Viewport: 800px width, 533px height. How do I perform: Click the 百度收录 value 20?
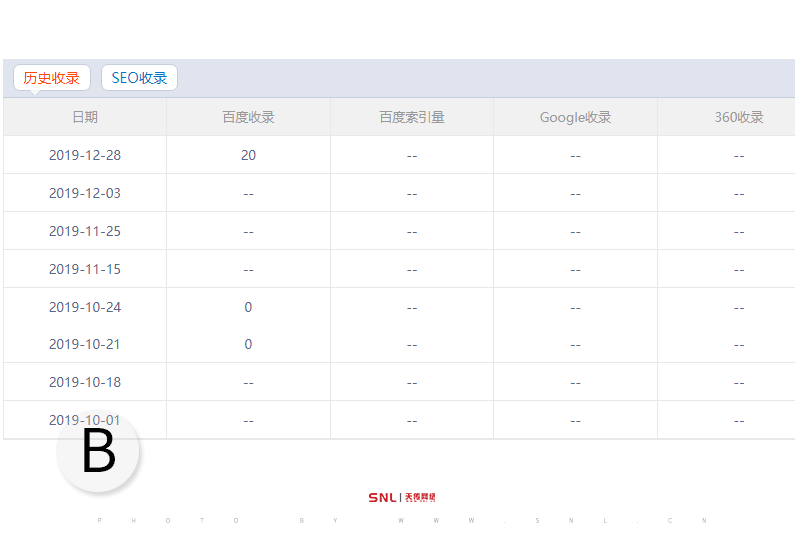[x=248, y=155]
